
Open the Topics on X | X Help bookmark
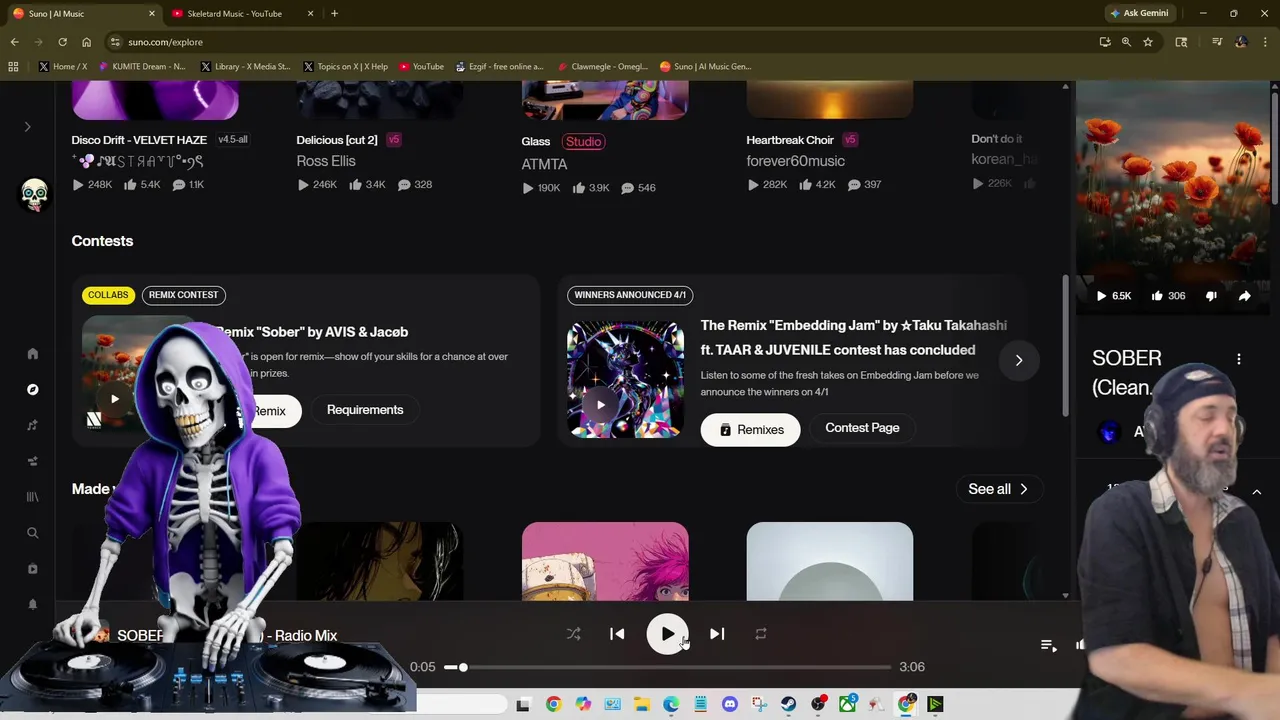click(345, 67)
